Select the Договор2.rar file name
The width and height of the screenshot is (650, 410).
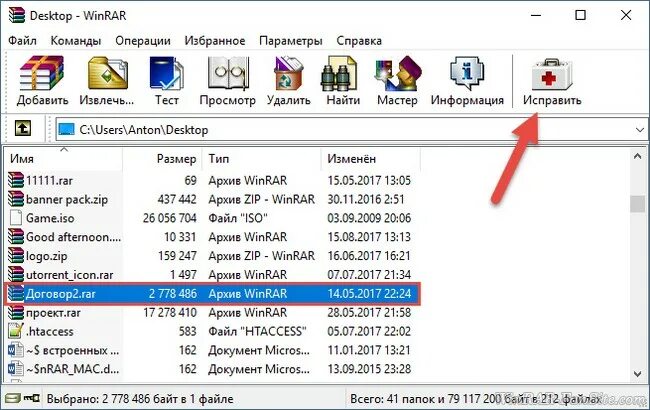[61, 294]
